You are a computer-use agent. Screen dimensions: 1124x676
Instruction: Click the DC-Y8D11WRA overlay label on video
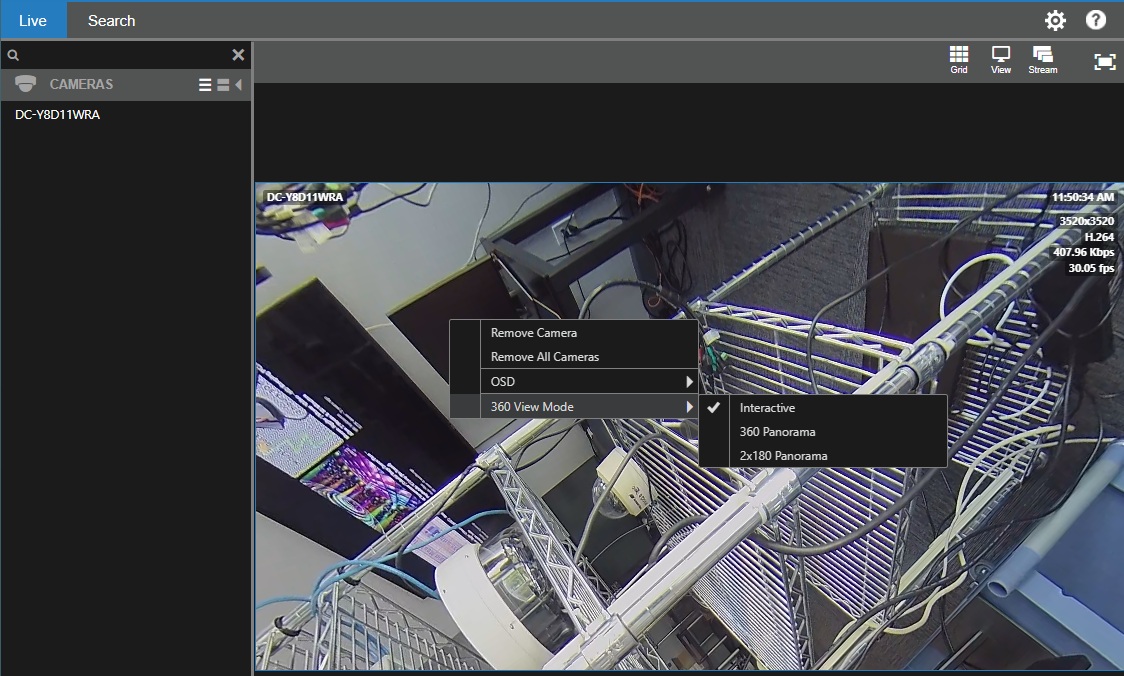tap(305, 196)
